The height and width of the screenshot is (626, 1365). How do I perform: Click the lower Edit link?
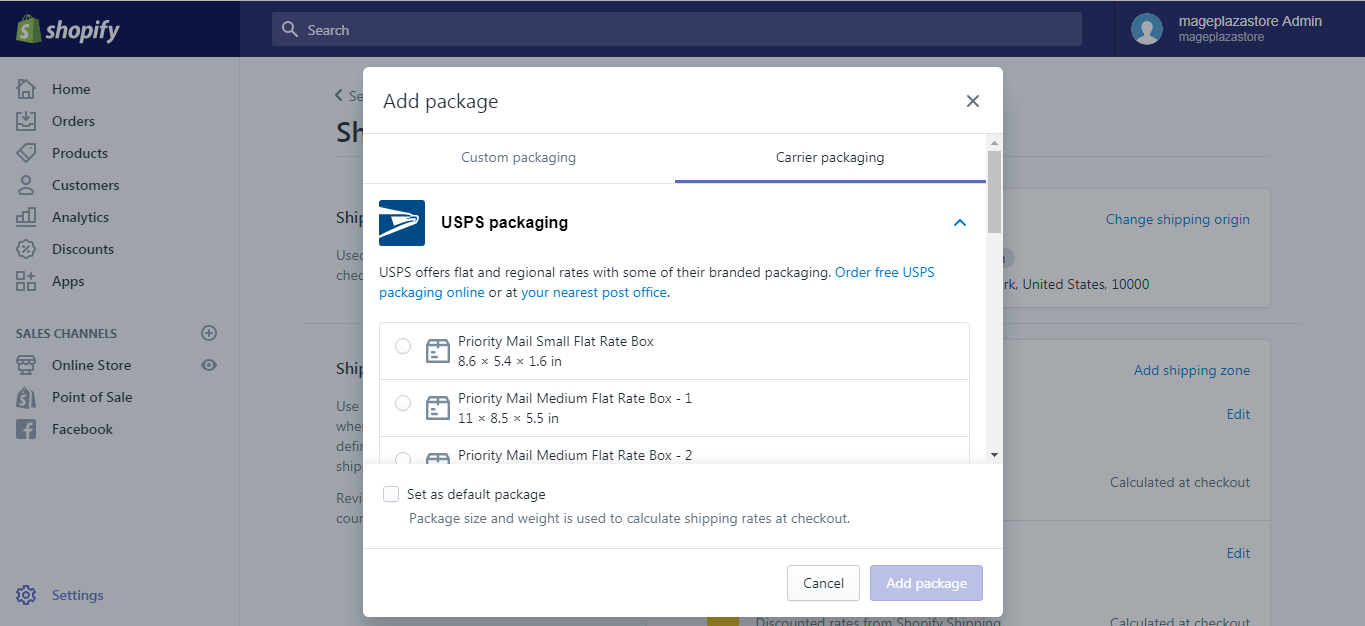[1238, 553]
